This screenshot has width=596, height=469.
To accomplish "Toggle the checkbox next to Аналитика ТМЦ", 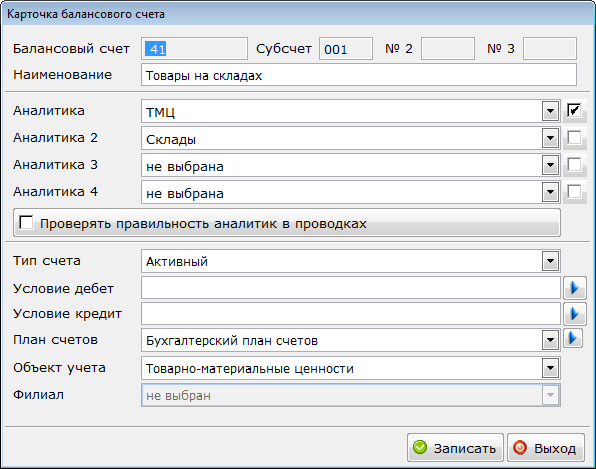I will pyautogui.click(x=574, y=111).
